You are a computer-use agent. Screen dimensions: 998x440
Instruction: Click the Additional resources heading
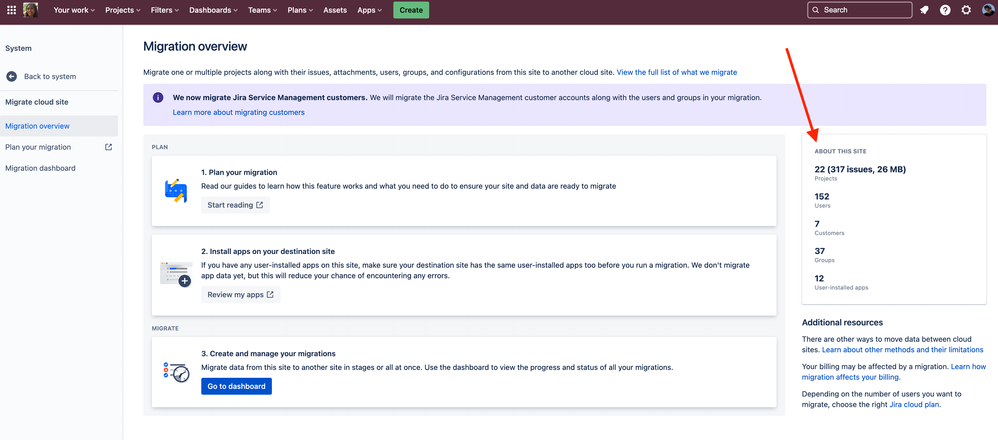(842, 323)
